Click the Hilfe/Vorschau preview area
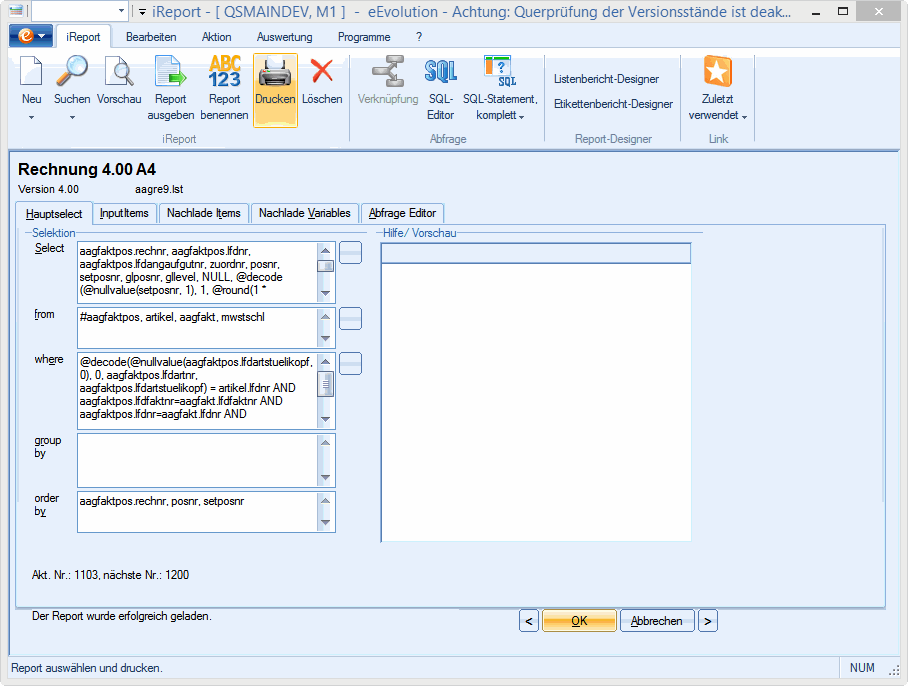 pos(536,403)
